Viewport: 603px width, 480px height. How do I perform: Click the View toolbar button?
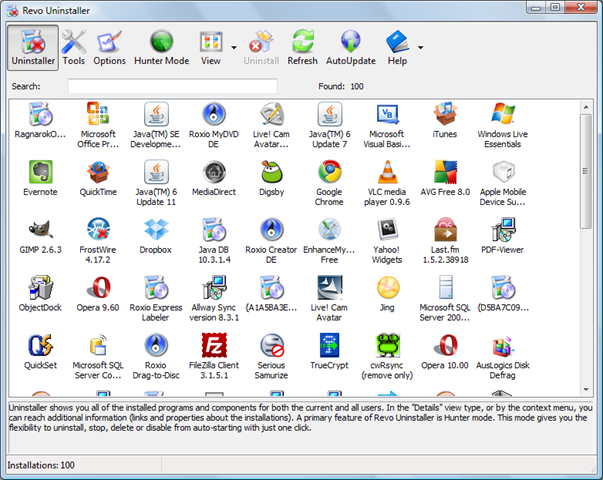(211, 48)
